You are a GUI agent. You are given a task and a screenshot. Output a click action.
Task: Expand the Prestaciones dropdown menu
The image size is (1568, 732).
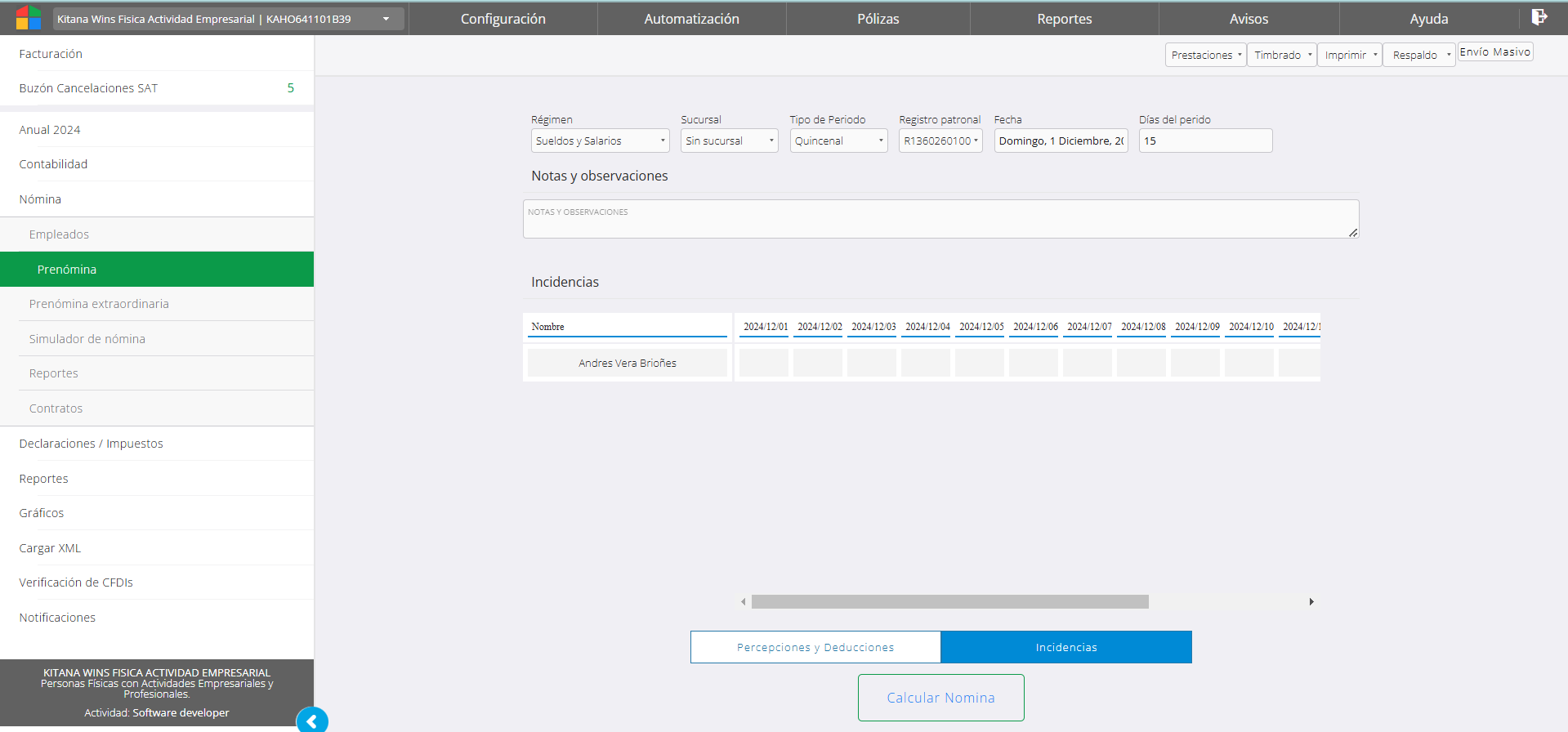(x=1205, y=55)
